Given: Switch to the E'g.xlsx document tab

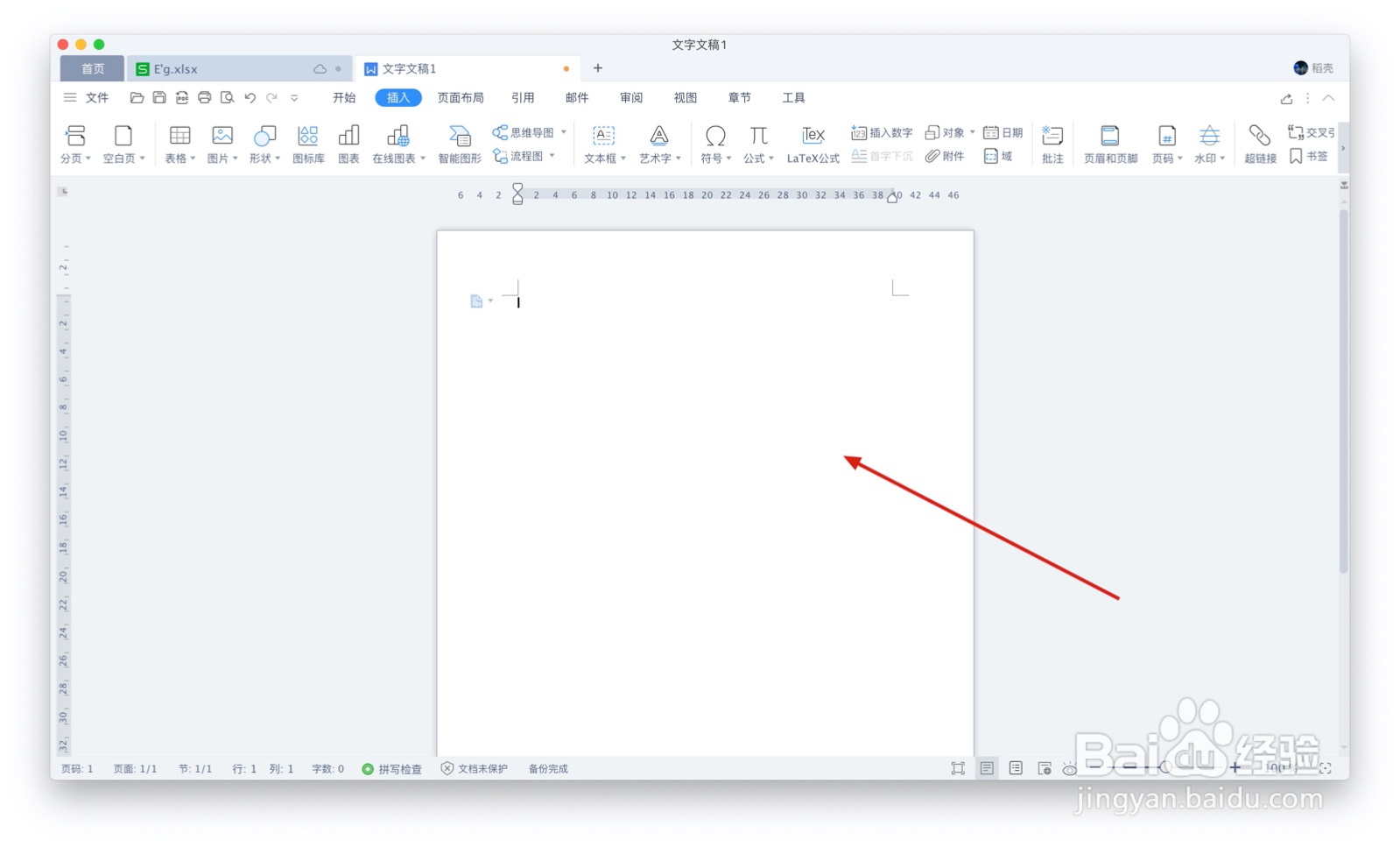Looking at the screenshot, I should click(x=240, y=68).
